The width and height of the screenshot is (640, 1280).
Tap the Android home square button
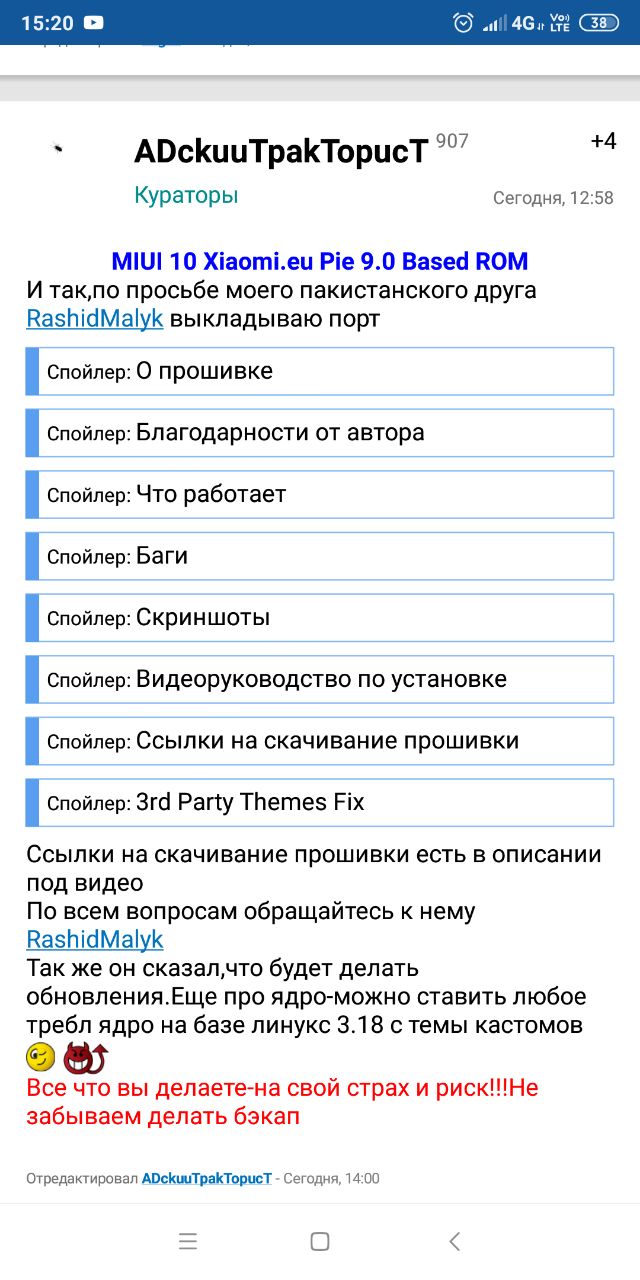pyautogui.click(x=320, y=1241)
